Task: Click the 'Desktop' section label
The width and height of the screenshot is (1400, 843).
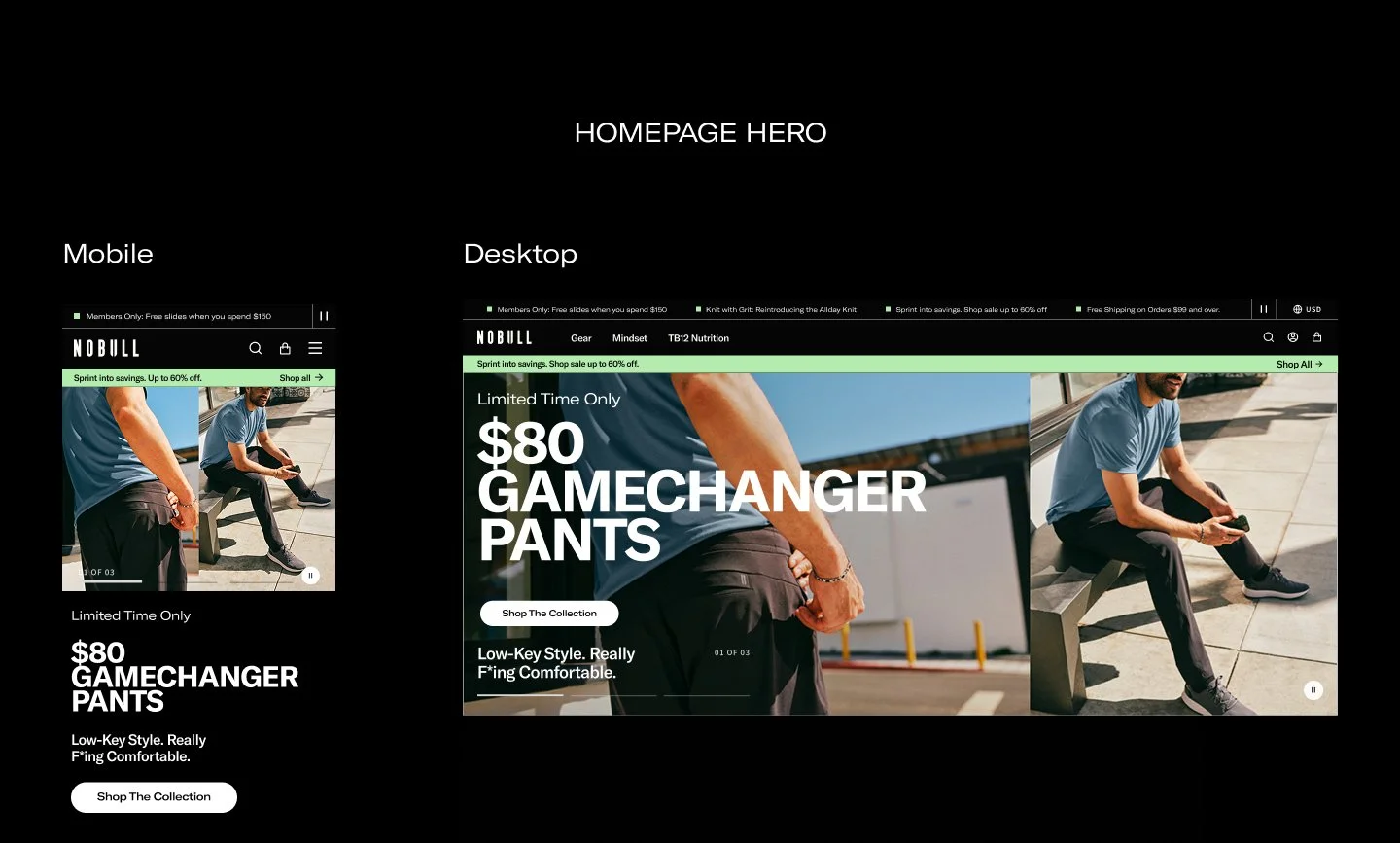Action: click(520, 254)
